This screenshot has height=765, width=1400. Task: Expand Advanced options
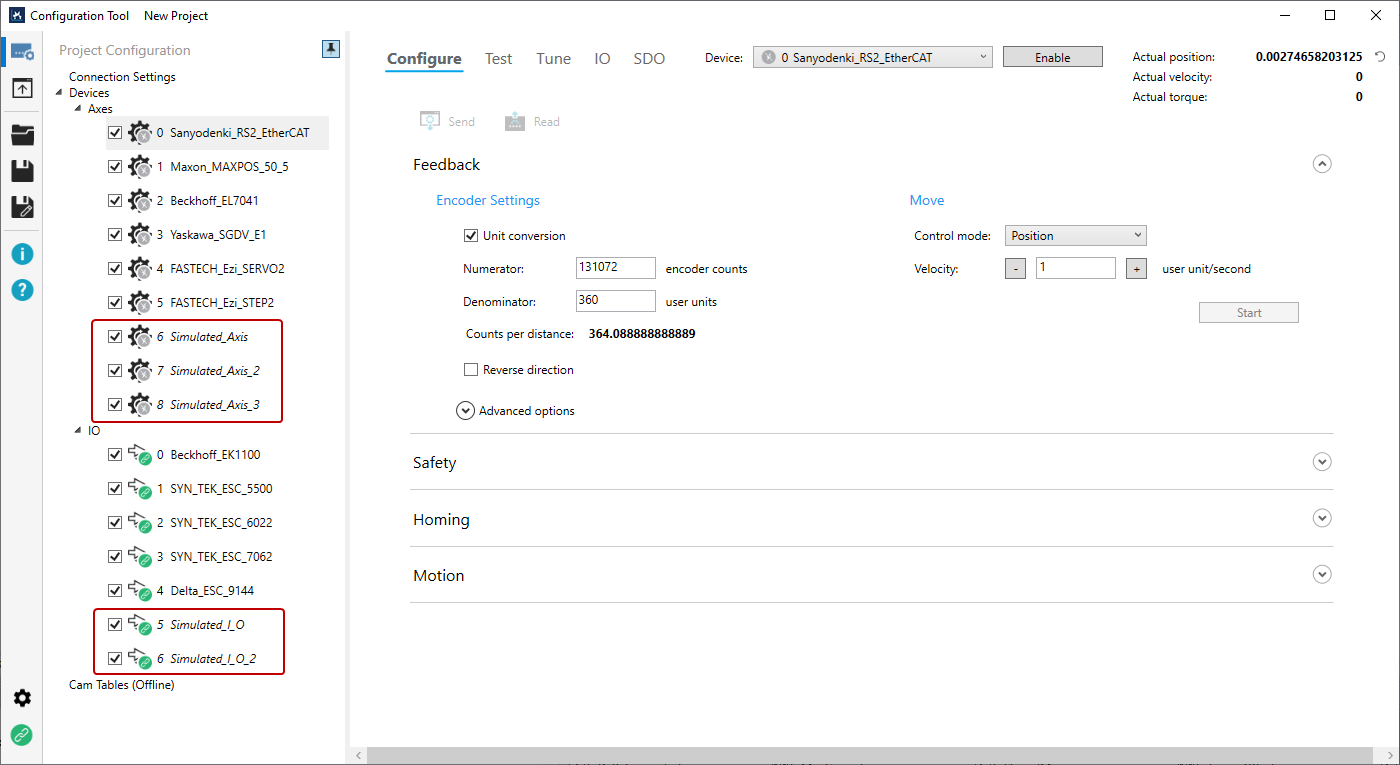coord(465,410)
